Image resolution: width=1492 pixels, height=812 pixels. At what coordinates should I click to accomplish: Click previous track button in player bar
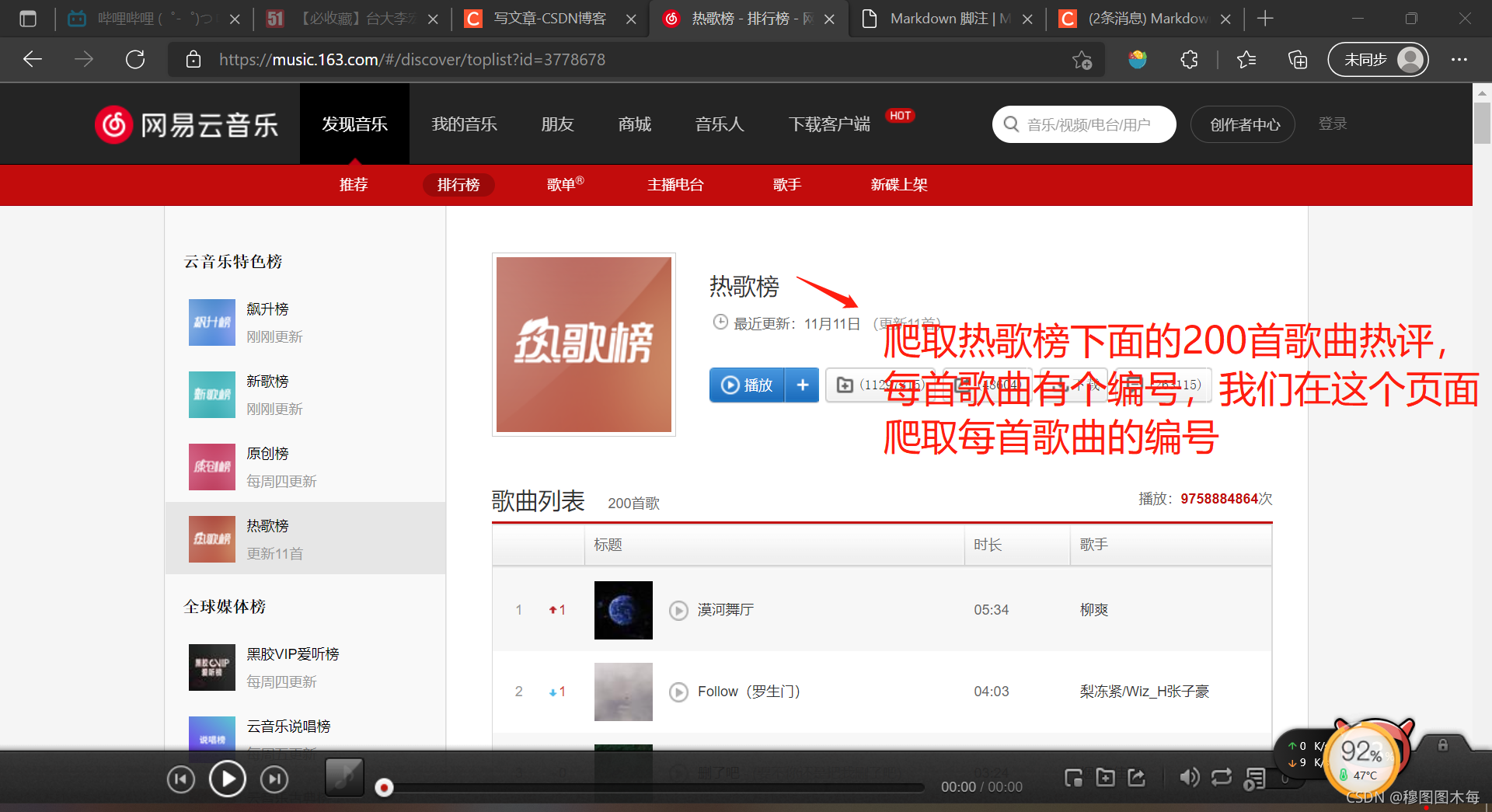pos(181,779)
